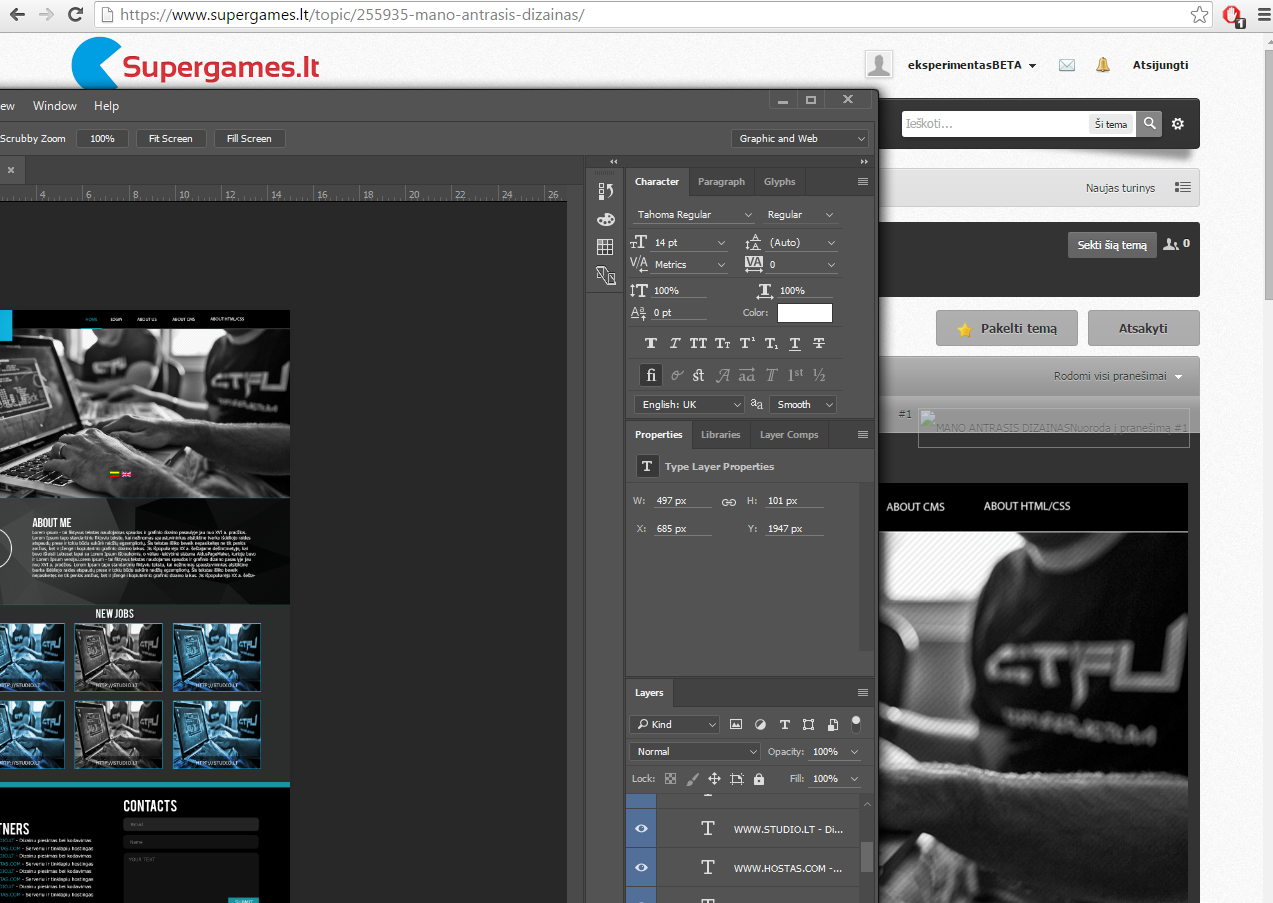
Task: Filter layers by adjustment layers
Action: 760,724
